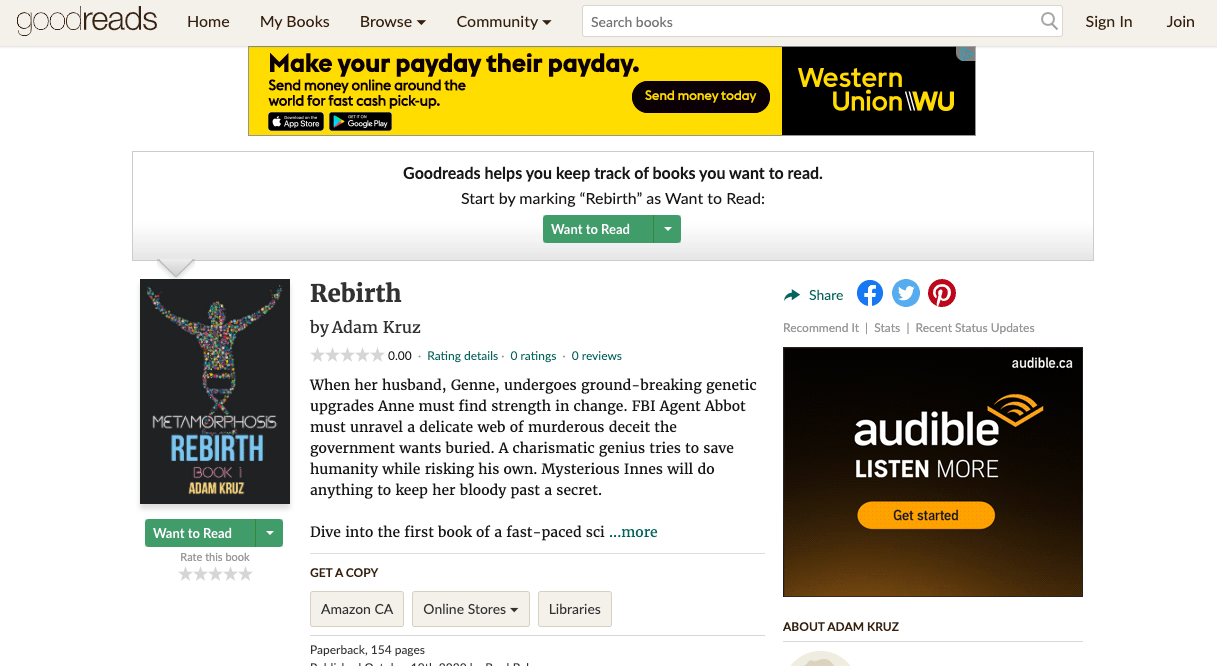Viewport: 1217px width, 666px height.
Task: Go to My Books
Action: click(x=295, y=21)
